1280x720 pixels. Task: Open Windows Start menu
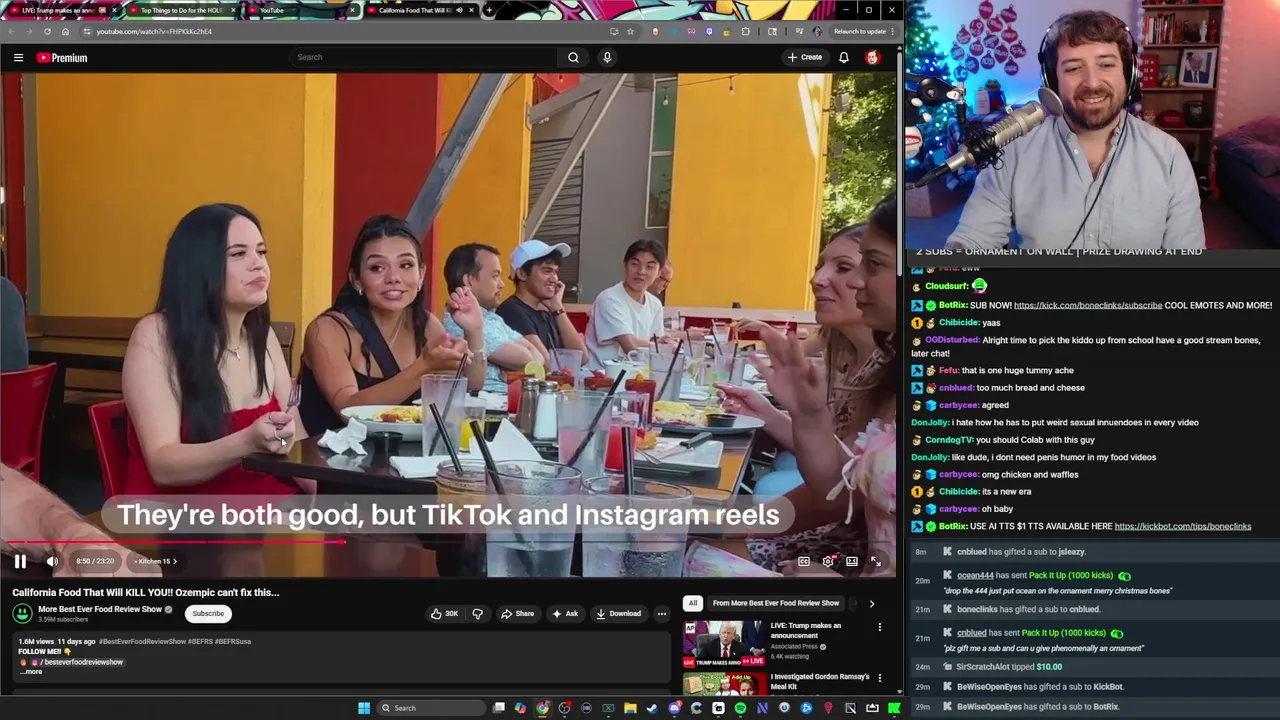point(364,708)
